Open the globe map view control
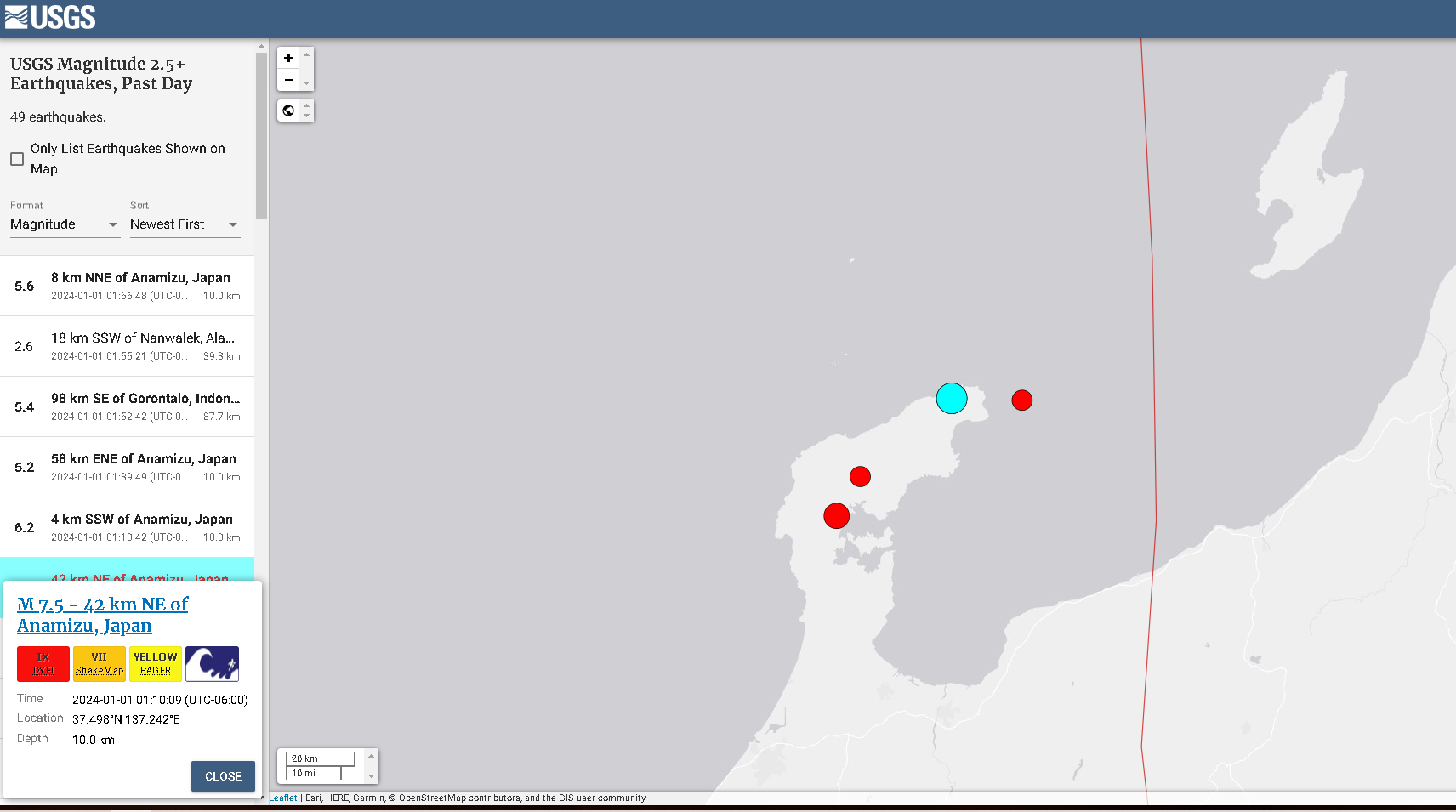Viewport: 1456px width, 812px height. 288,111
